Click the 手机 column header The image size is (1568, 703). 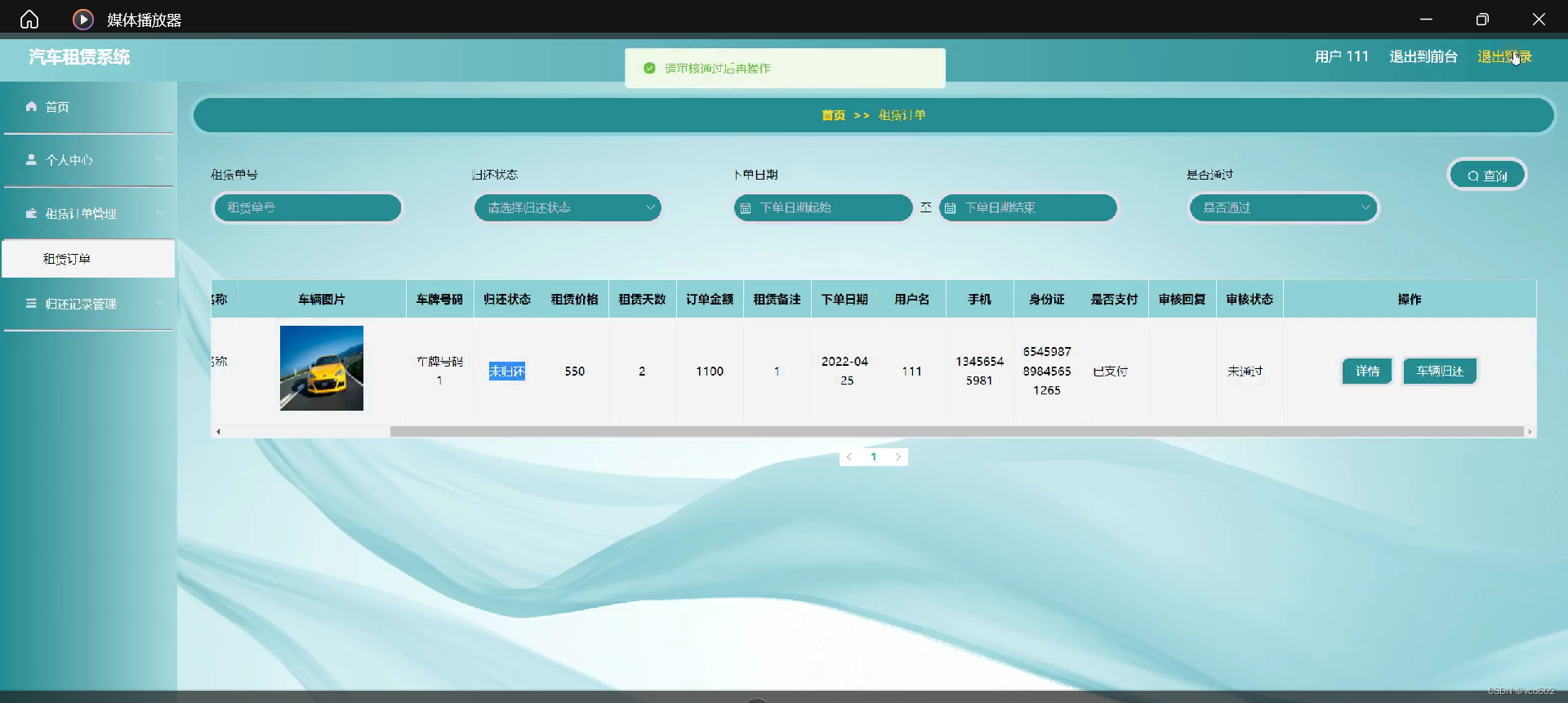pyautogui.click(x=979, y=300)
